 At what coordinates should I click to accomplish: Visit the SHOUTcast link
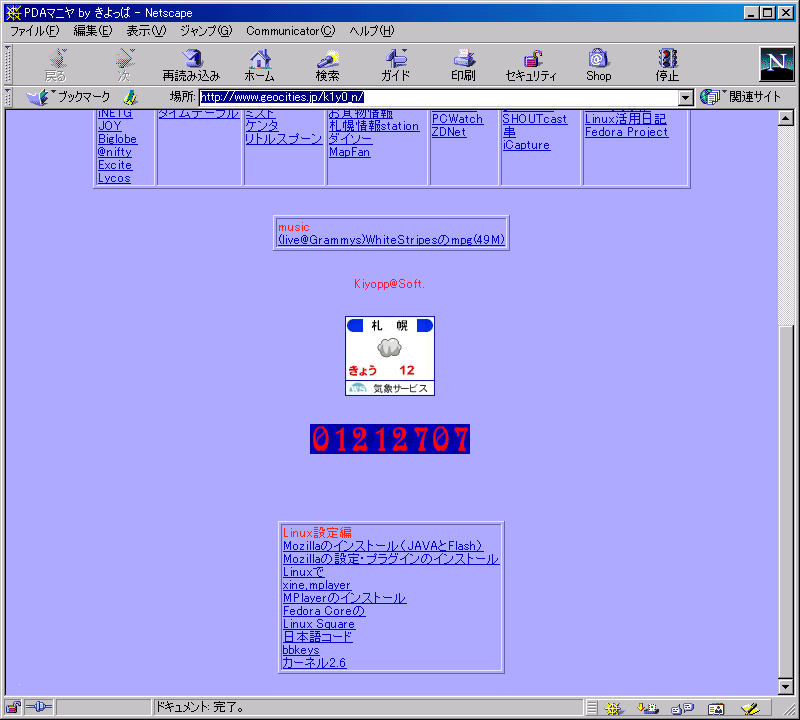tap(535, 119)
